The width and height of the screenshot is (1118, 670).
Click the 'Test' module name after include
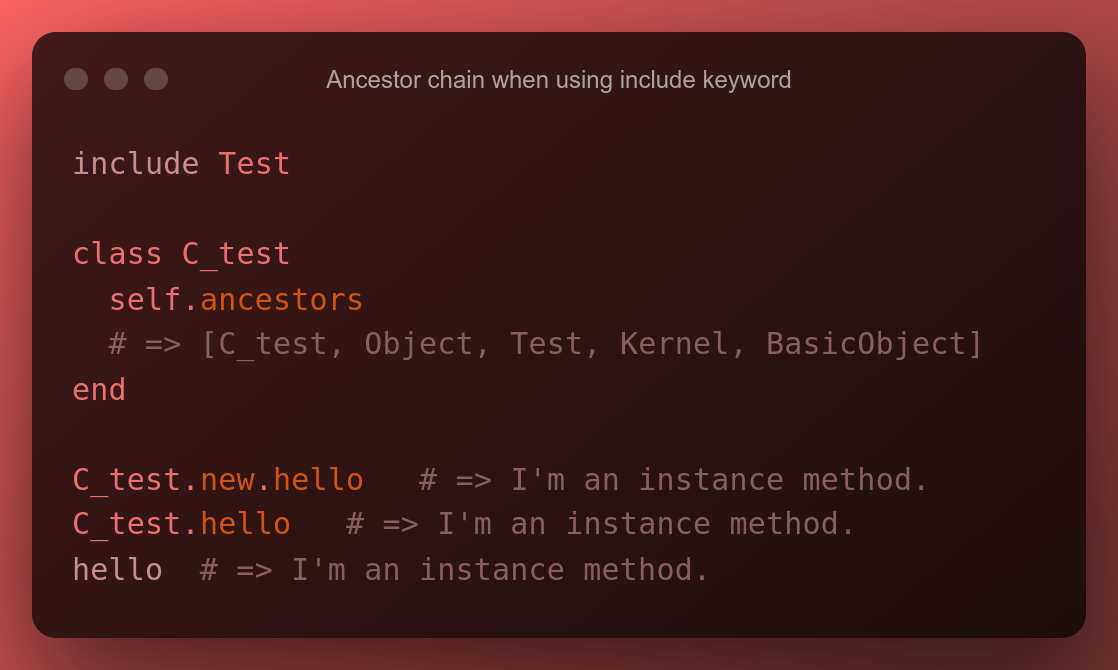coord(254,164)
